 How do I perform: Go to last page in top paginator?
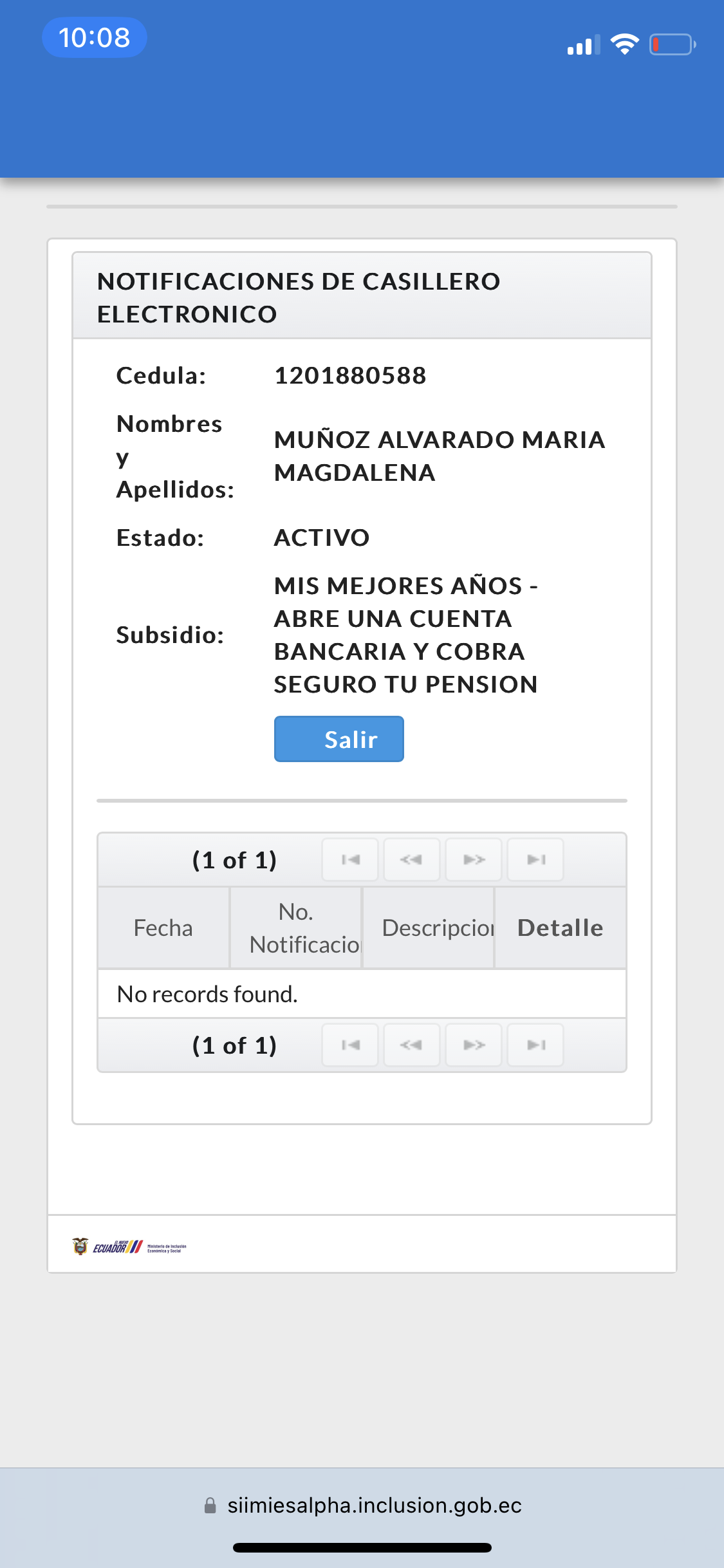pyautogui.click(x=535, y=859)
